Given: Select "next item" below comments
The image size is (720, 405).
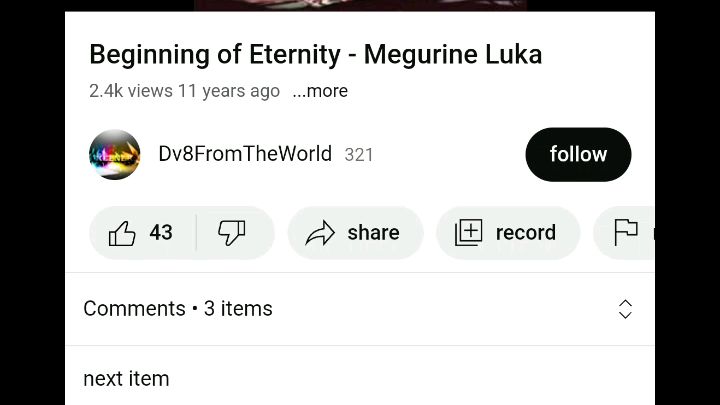Looking at the screenshot, I should pos(126,379).
